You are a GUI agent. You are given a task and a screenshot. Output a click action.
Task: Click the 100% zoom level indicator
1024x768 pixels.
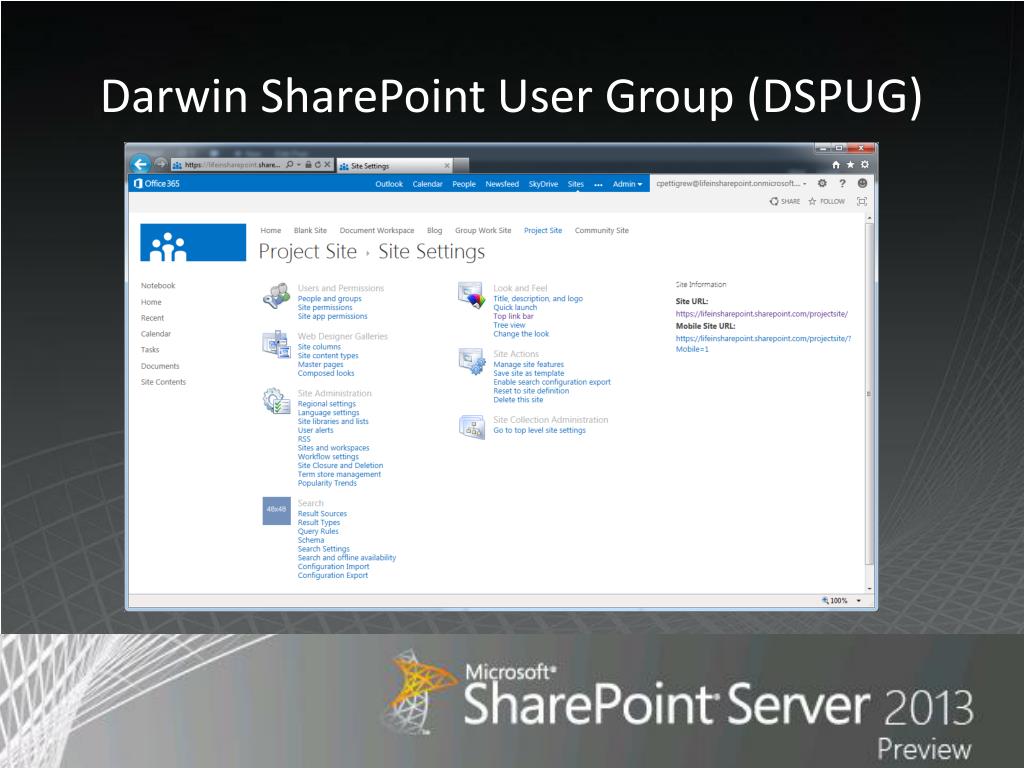(835, 601)
